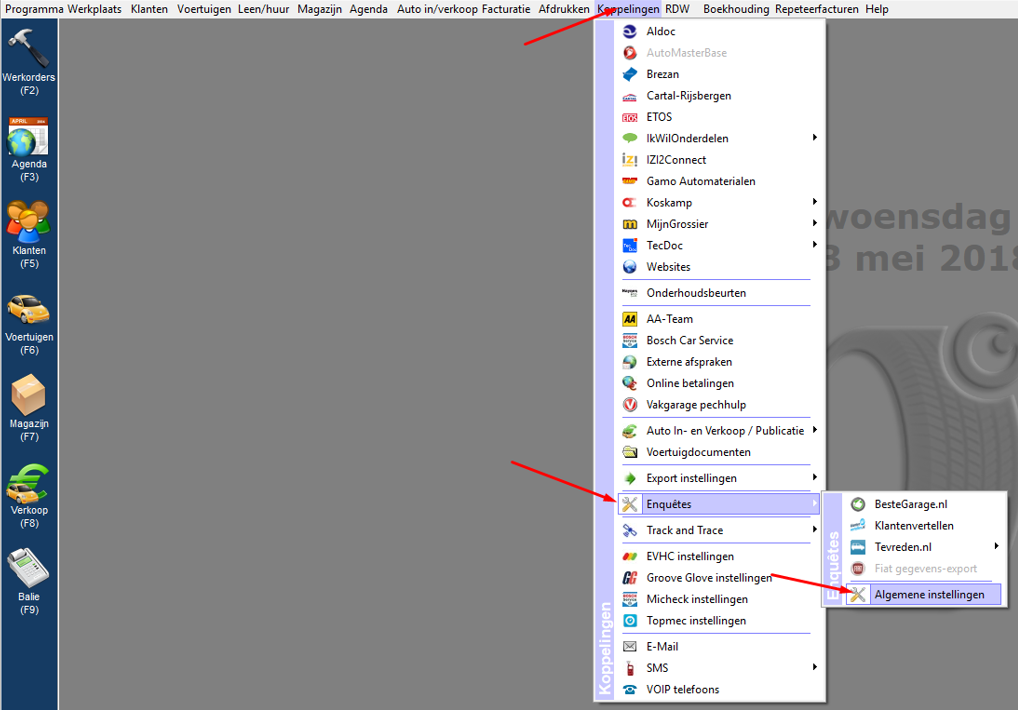Click the Vakgarage pechhulp icon
1018x710 pixels.
click(x=630, y=404)
